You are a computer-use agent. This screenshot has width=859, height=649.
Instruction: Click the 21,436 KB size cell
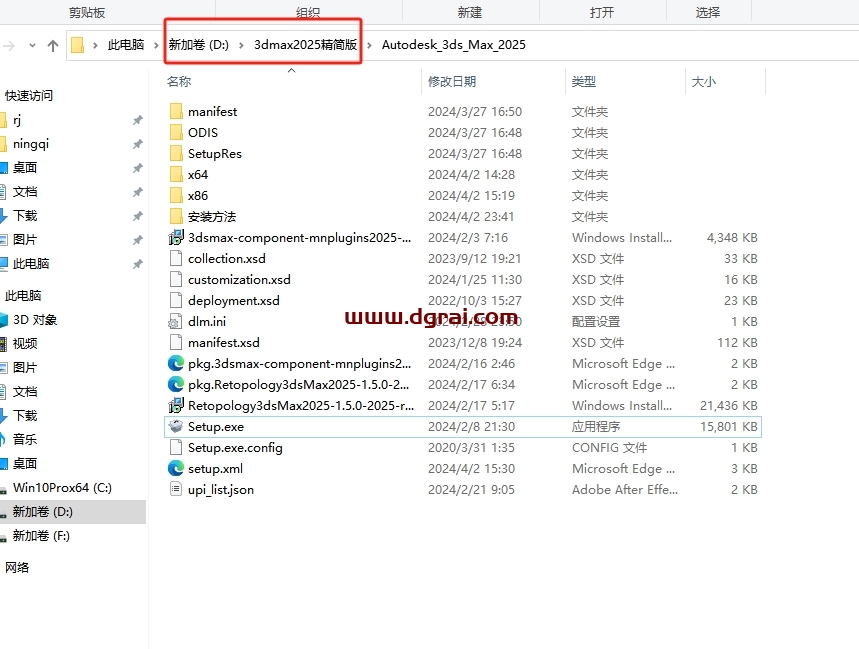point(729,406)
